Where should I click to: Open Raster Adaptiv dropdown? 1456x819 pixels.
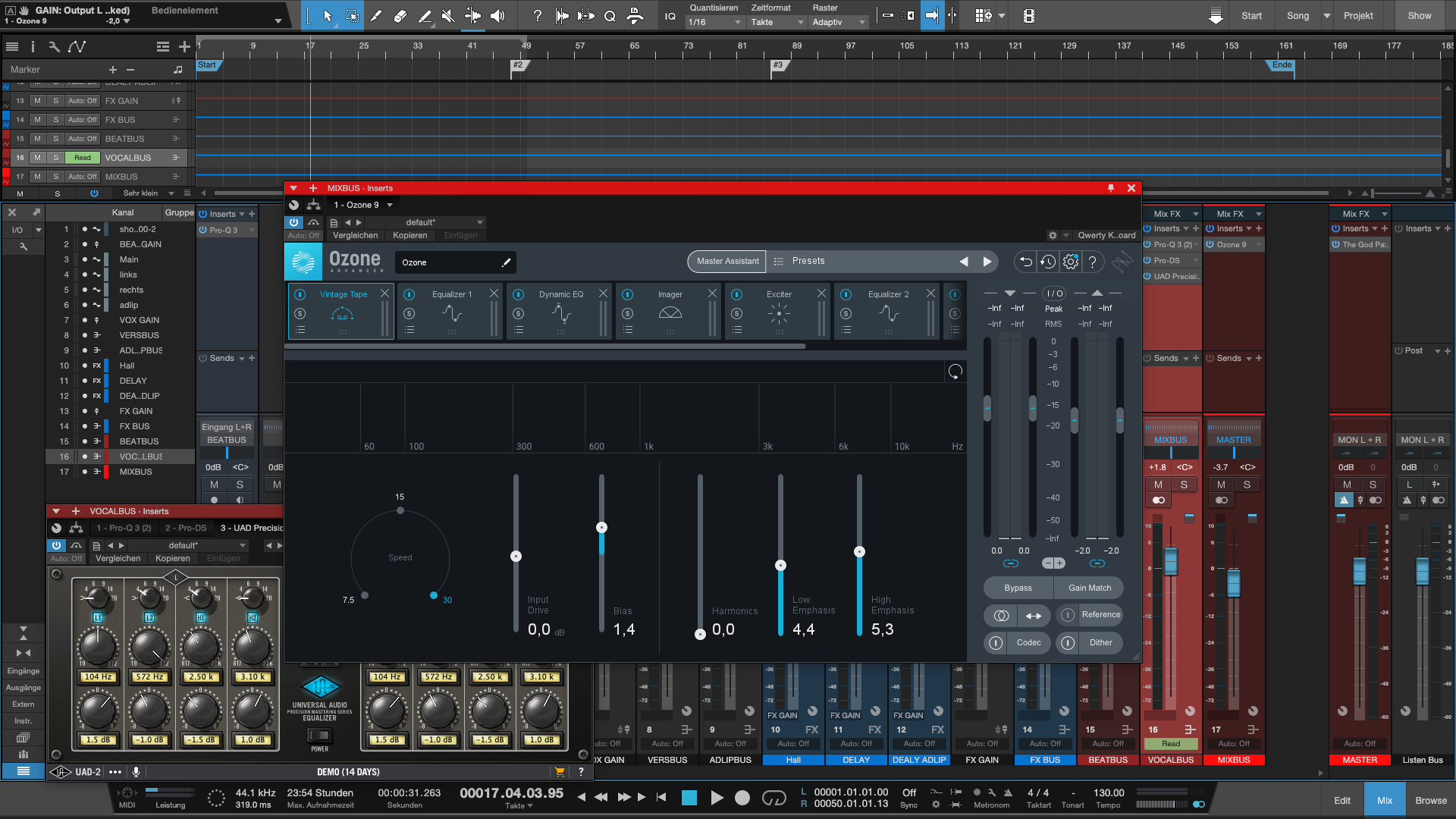pyautogui.click(x=839, y=23)
